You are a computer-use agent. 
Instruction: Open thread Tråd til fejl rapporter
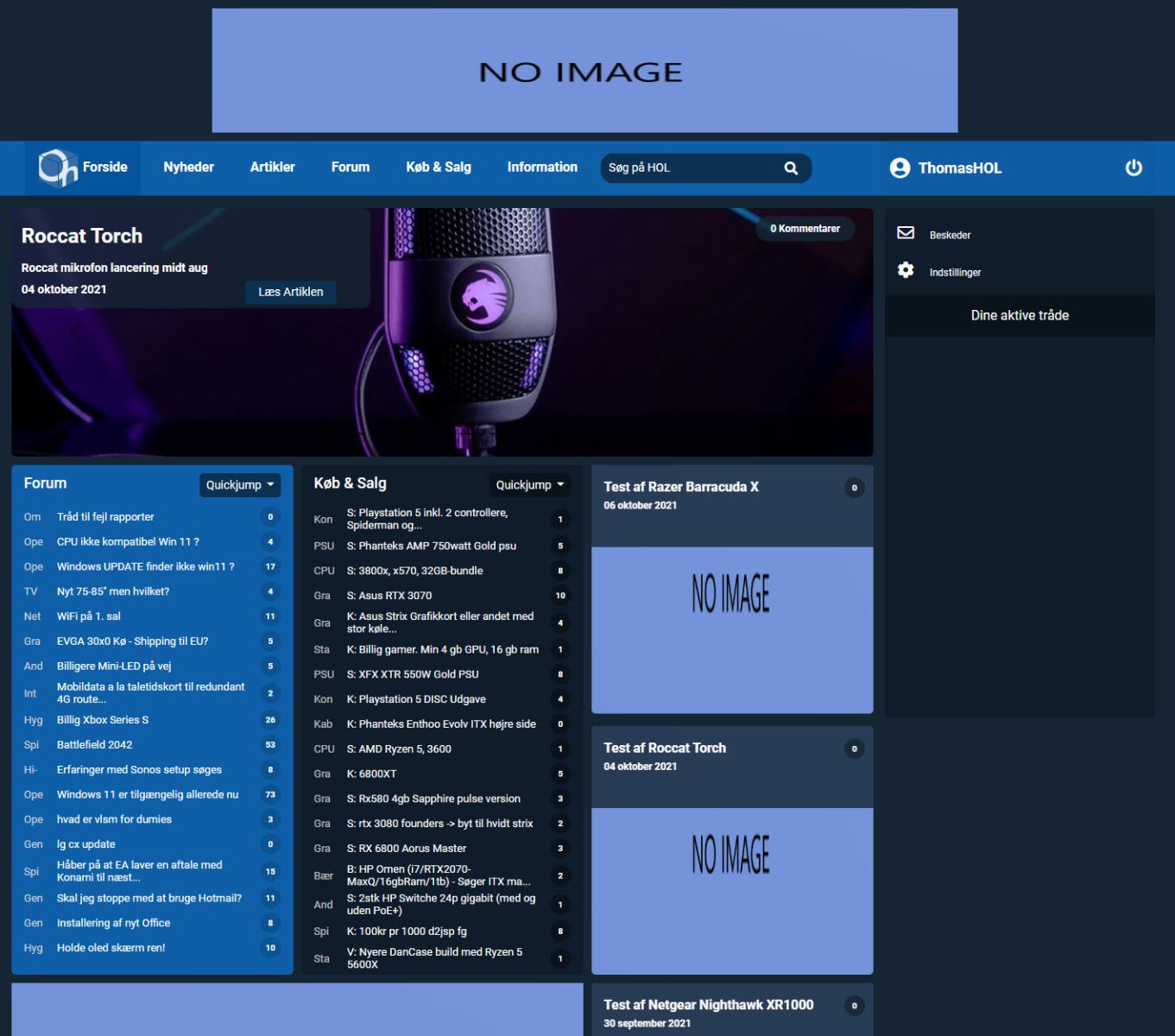105,517
